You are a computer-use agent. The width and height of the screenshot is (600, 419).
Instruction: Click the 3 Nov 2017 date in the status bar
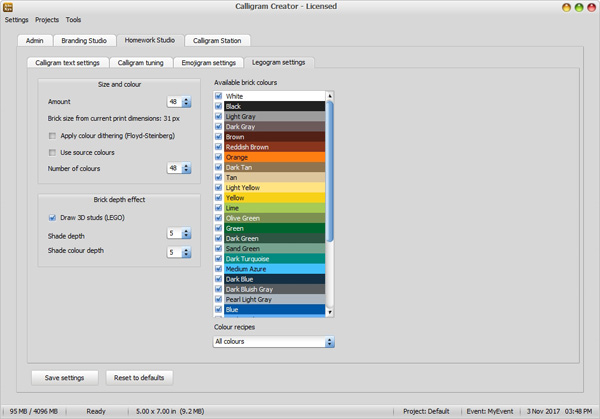click(543, 411)
